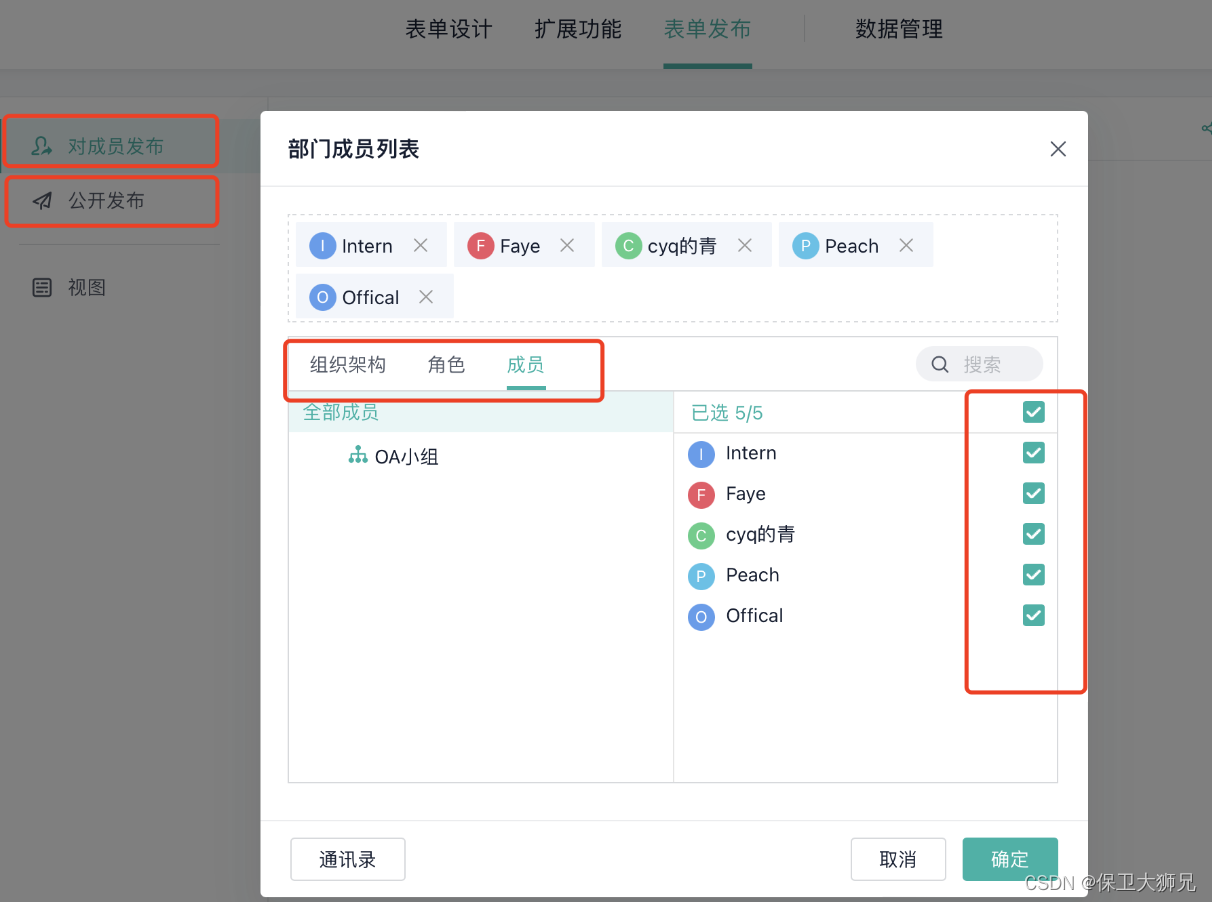Click the cyq的青 selected chip label
This screenshot has width=1212, height=902.
682,246
